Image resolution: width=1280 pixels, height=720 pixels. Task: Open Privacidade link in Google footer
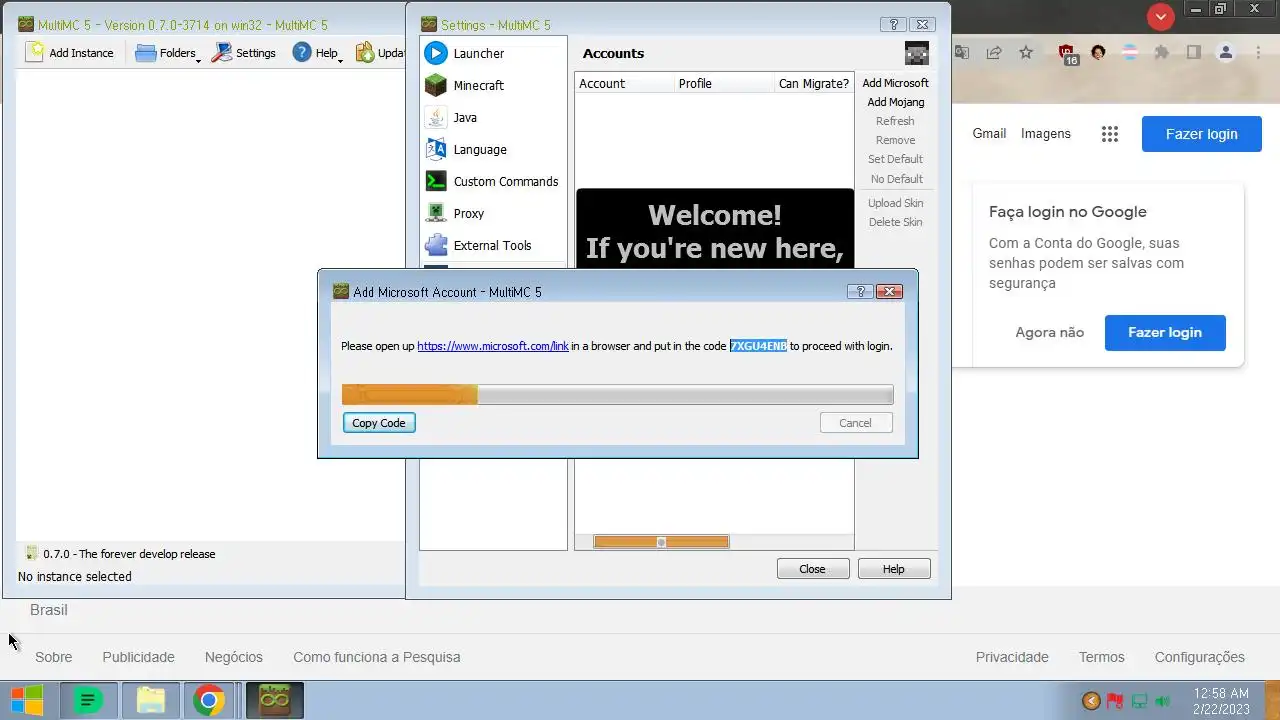pos(1012,657)
